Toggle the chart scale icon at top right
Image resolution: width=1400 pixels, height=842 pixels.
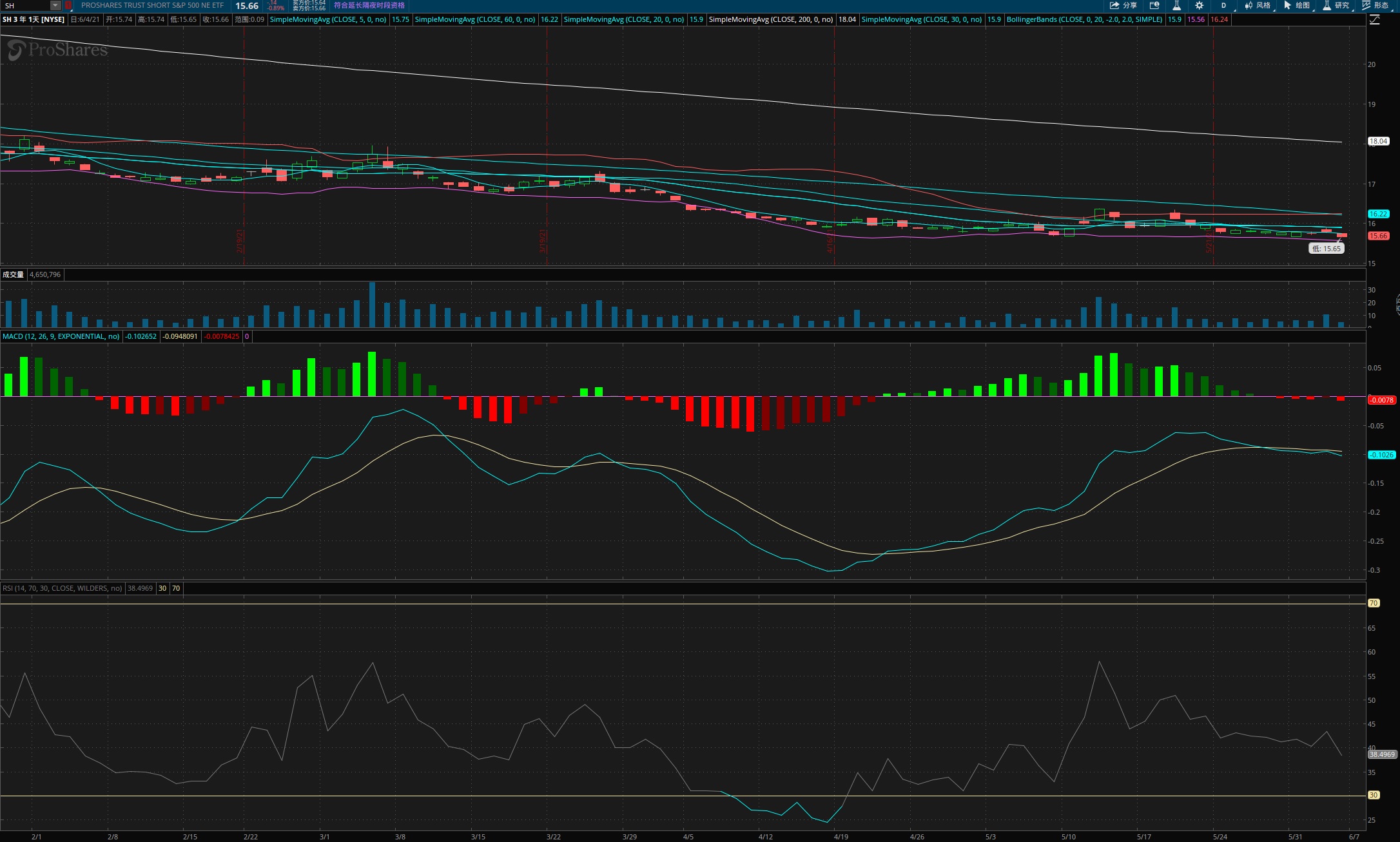pos(1374,19)
